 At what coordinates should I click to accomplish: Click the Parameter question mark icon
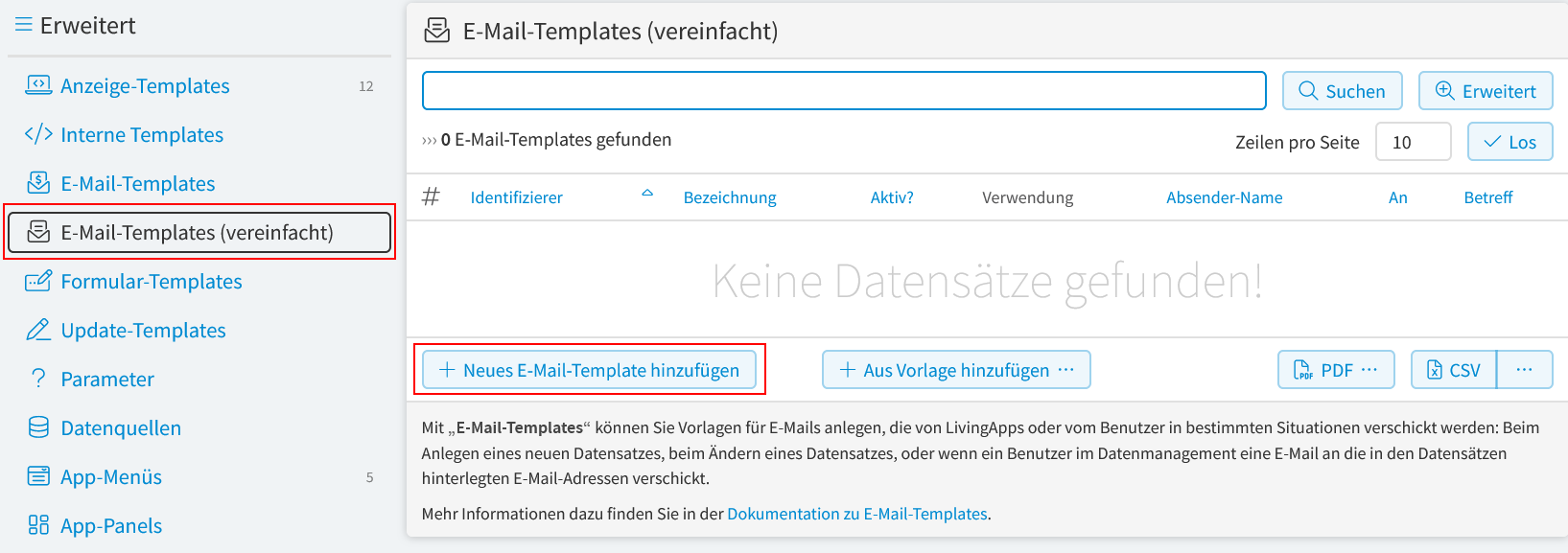[38, 379]
